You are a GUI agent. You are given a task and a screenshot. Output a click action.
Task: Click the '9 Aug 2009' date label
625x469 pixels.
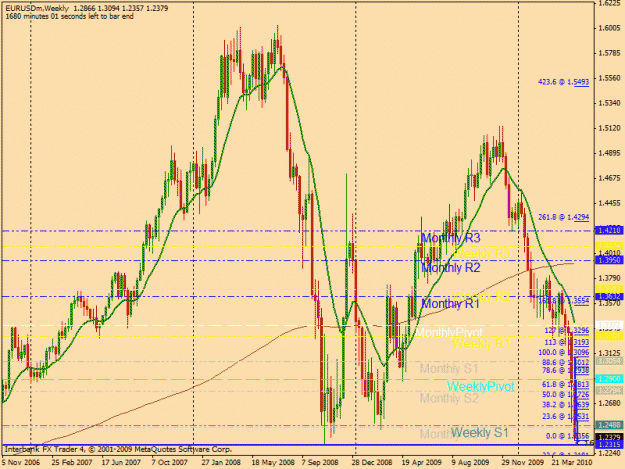click(x=470, y=463)
